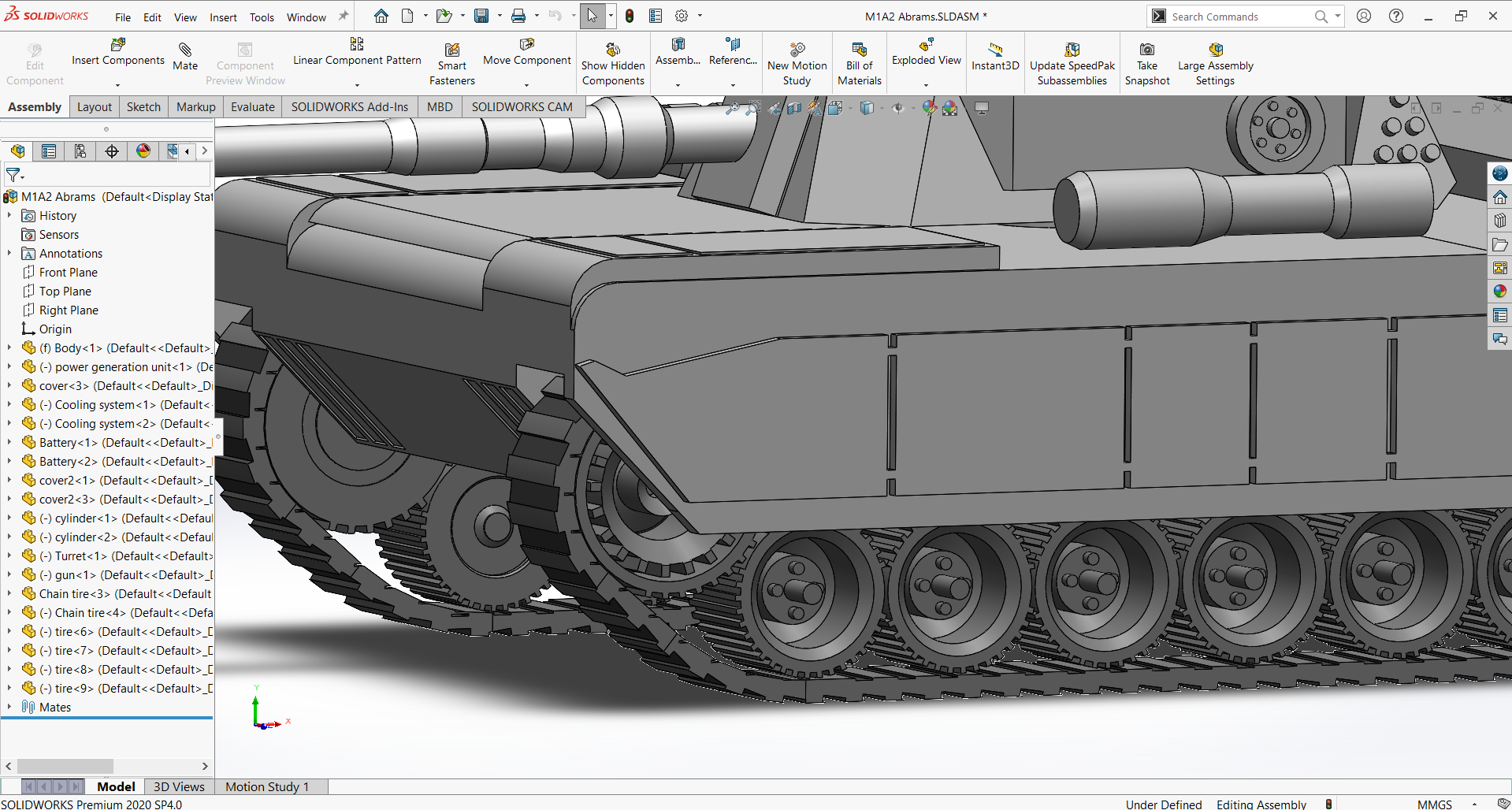This screenshot has width=1512, height=810.
Task: Open the Tools menu
Action: (x=262, y=17)
